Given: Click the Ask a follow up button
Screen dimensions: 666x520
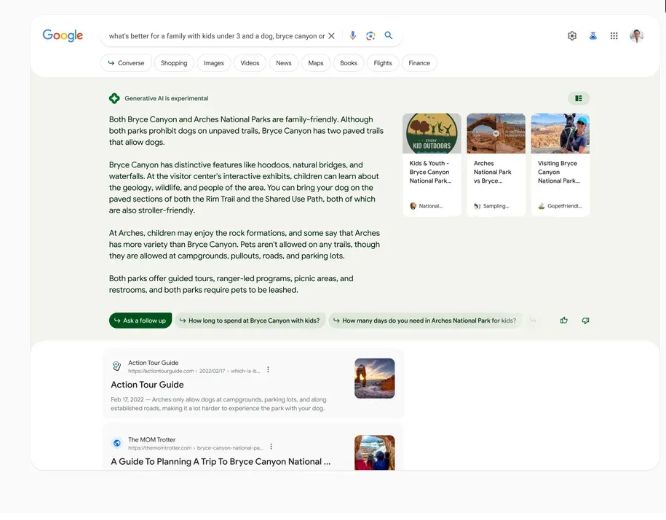Looking at the screenshot, I should click(140, 320).
